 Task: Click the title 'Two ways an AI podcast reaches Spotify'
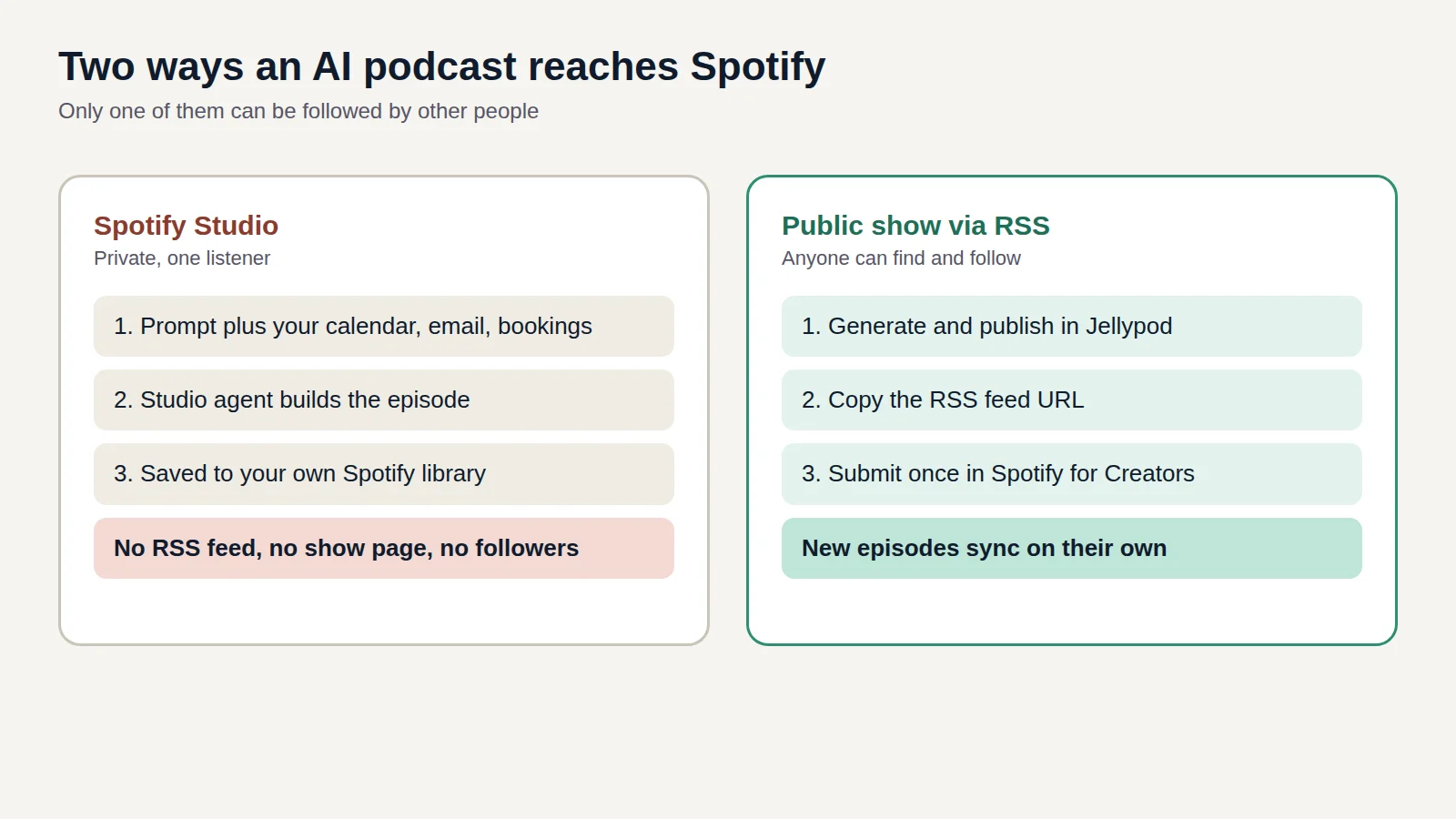coord(441,66)
